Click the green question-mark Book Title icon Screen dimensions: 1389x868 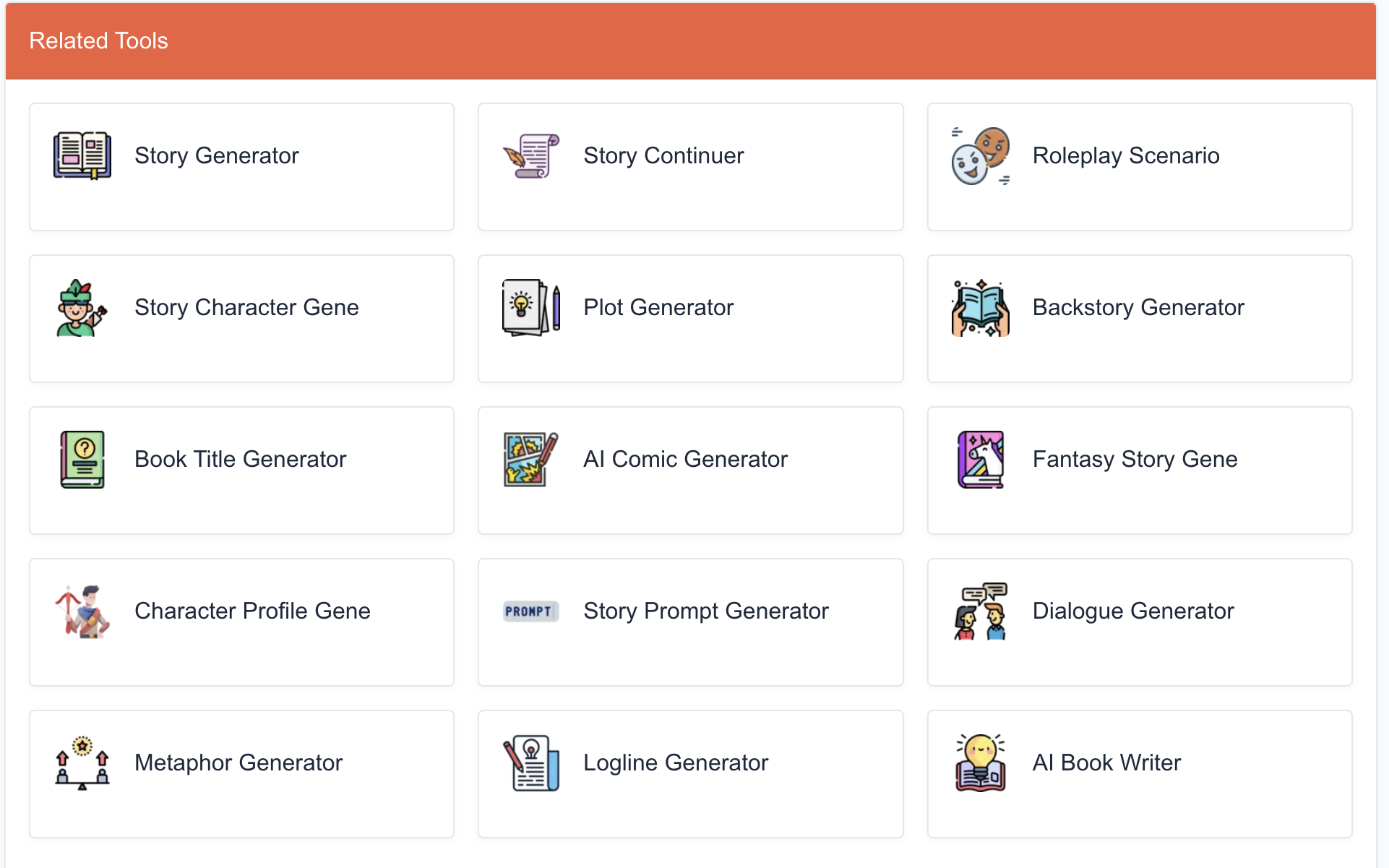(82, 460)
